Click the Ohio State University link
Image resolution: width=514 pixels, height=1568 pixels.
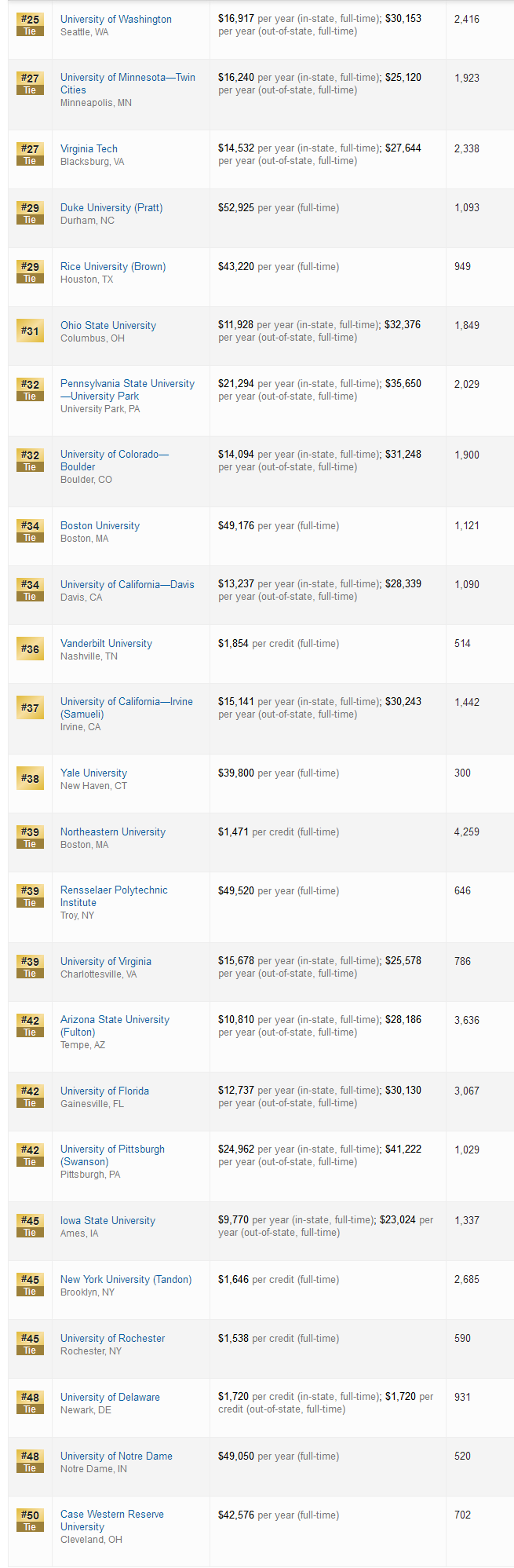tap(108, 325)
